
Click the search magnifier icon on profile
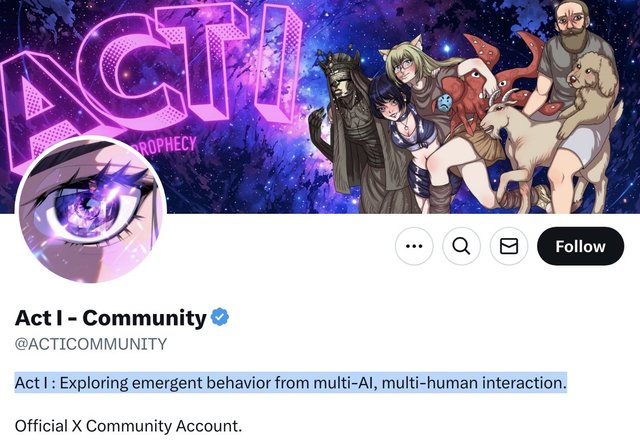[x=461, y=246]
